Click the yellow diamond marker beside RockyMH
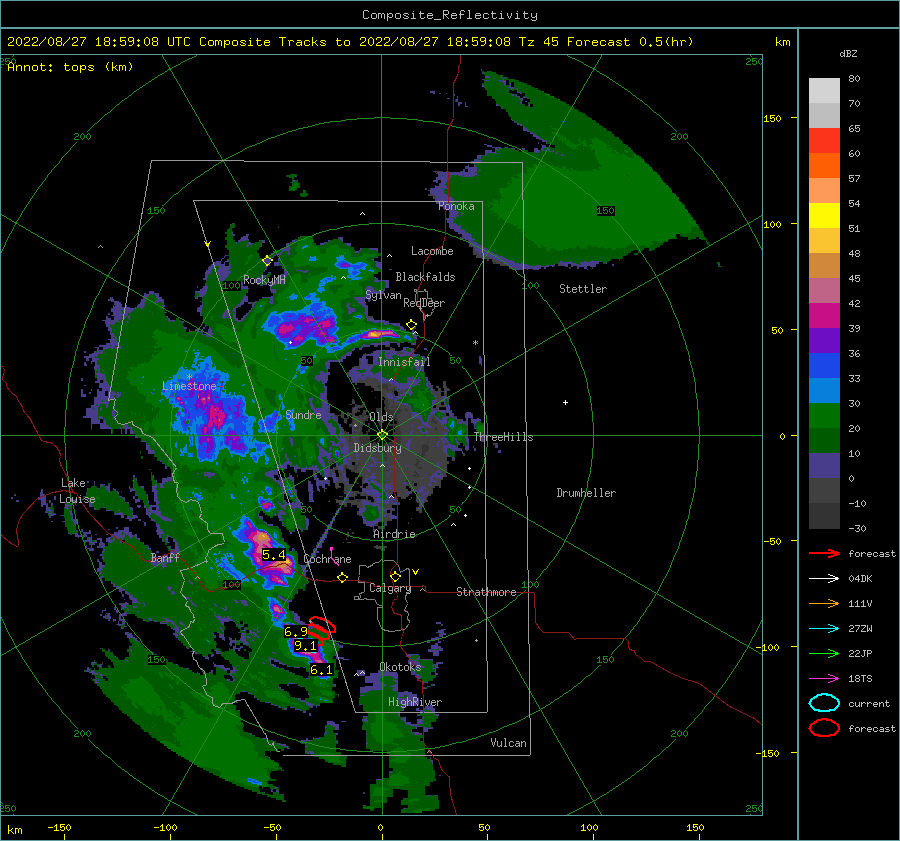The width and height of the screenshot is (900, 841). click(267, 261)
